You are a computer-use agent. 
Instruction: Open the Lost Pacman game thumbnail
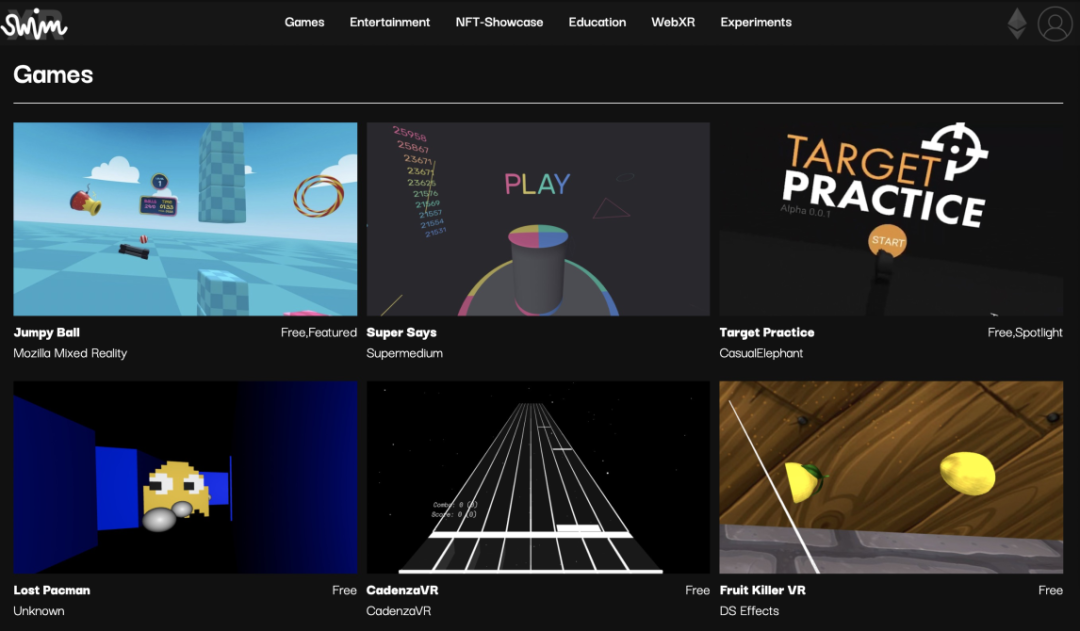click(185, 477)
